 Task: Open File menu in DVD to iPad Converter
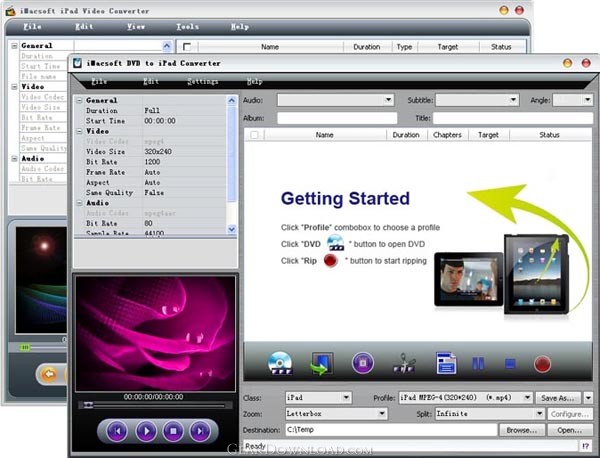pyautogui.click(x=99, y=81)
